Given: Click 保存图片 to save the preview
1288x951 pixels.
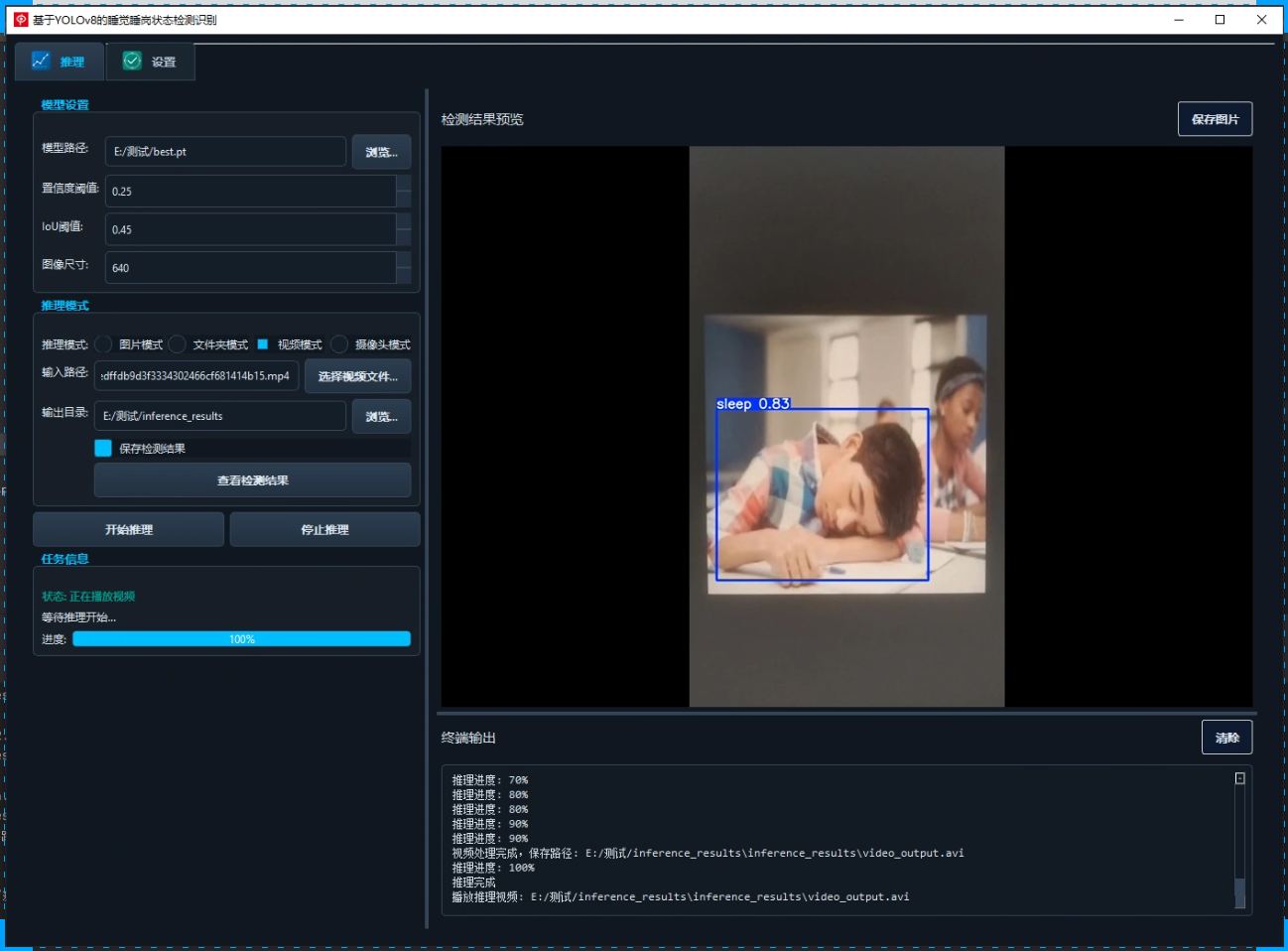Looking at the screenshot, I should (1215, 119).
